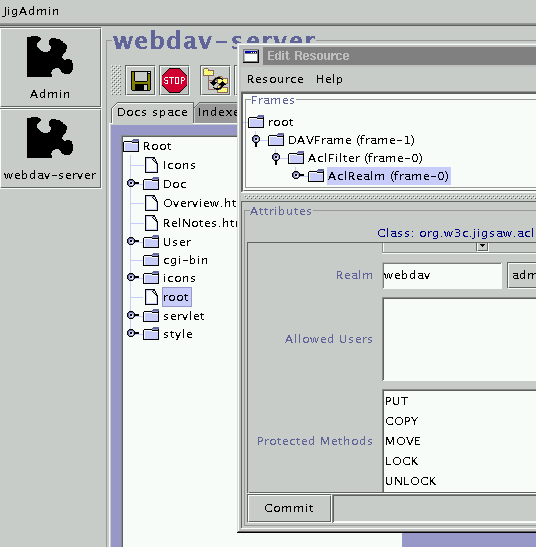Expand the AclRealm (frame-0) node
Screen dimensions: 536x547
[x=297, y=175]
